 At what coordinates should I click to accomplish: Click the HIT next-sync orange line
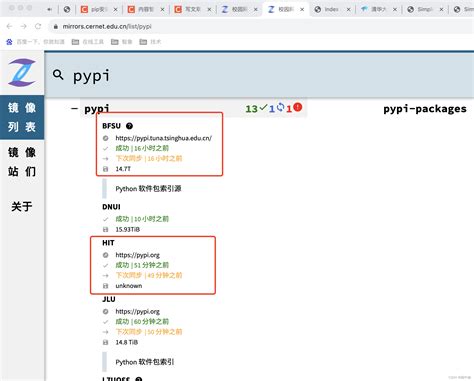tap(149, 275)
